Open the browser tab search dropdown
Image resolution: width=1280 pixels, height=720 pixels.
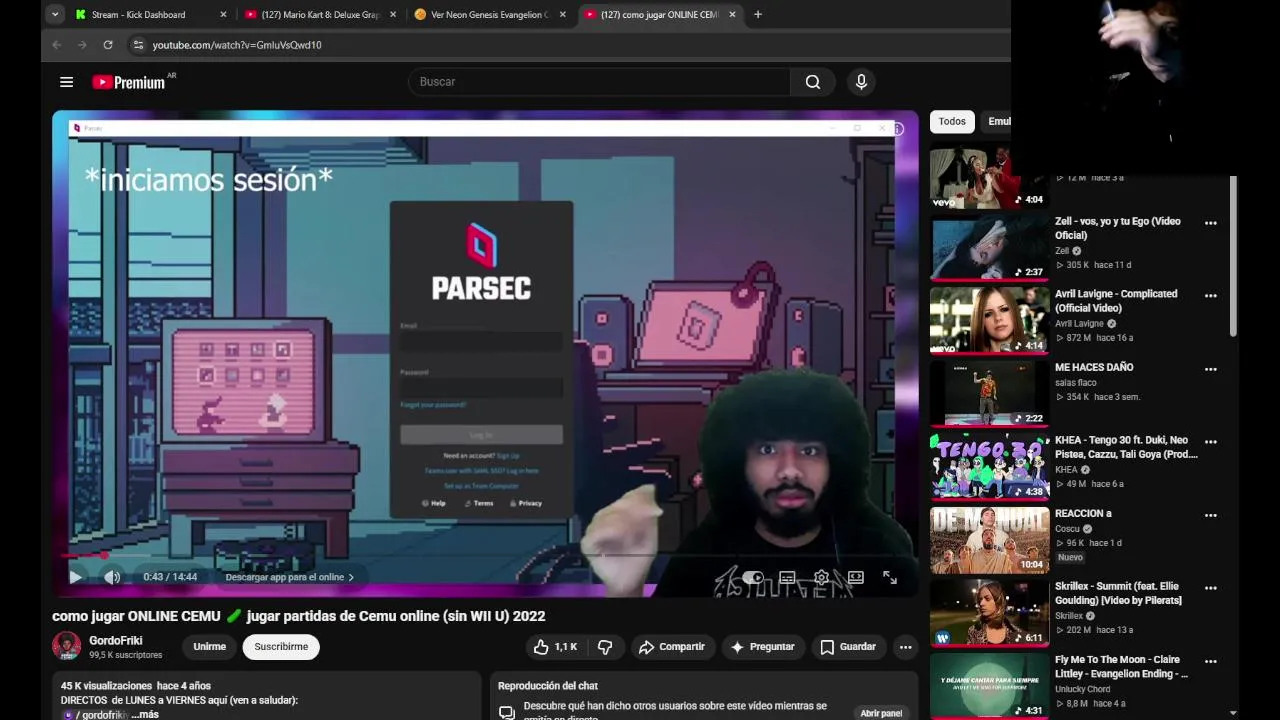pyautogui.click(x=56, y=15)
